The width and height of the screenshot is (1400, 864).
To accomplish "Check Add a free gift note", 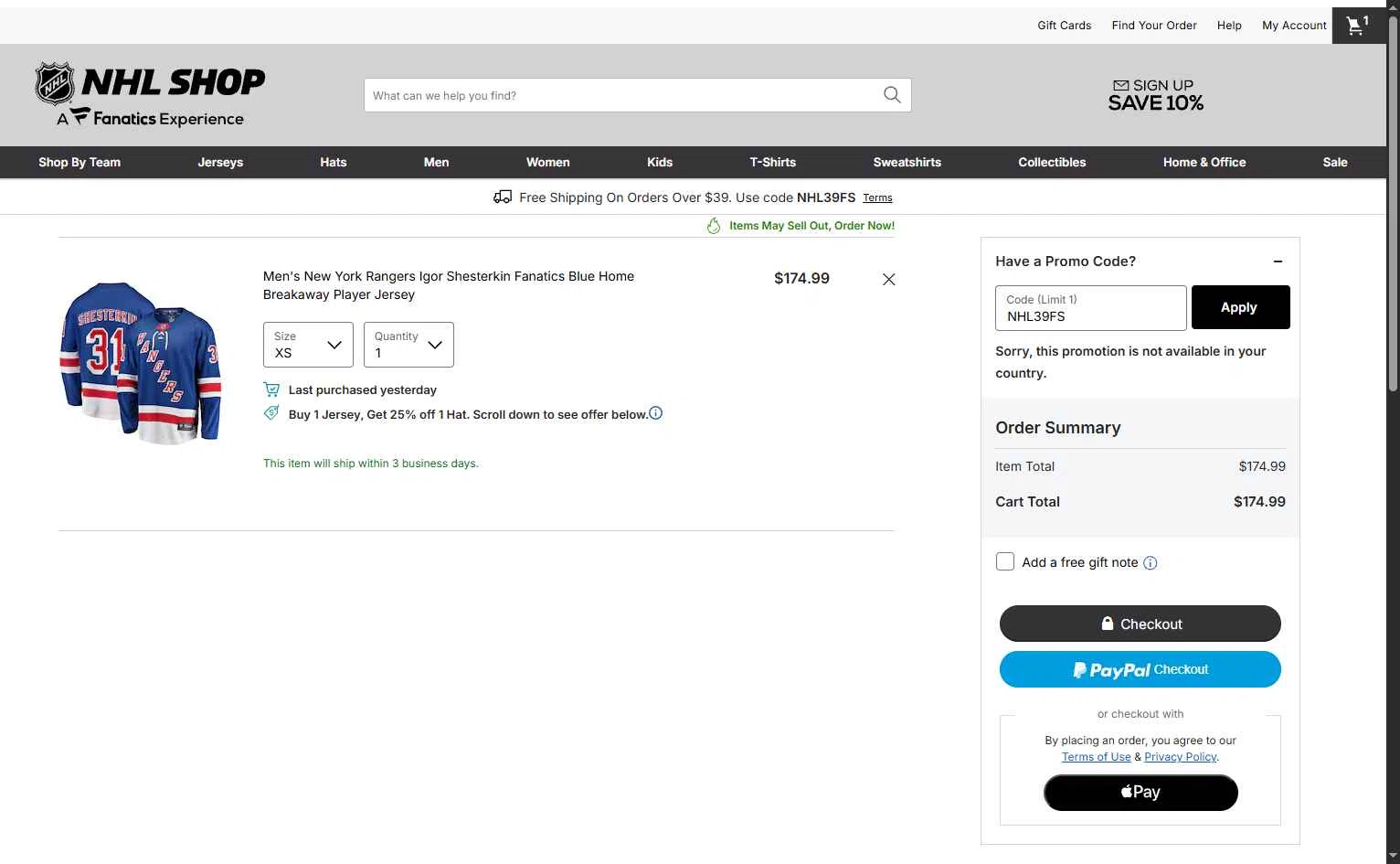I will point(1005,561).
